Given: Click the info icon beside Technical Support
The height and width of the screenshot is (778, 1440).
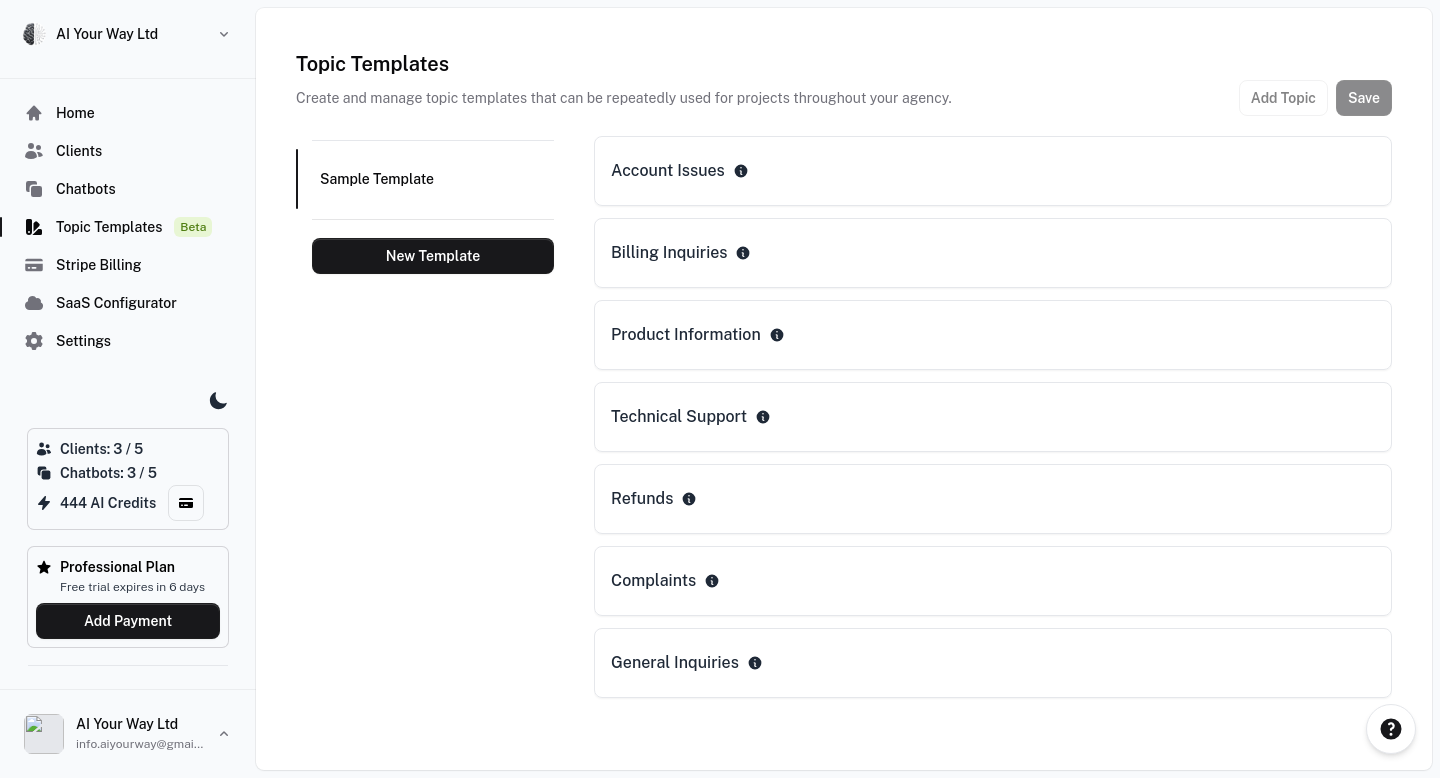Looking at the screenshot, I should tap(763, 417).
